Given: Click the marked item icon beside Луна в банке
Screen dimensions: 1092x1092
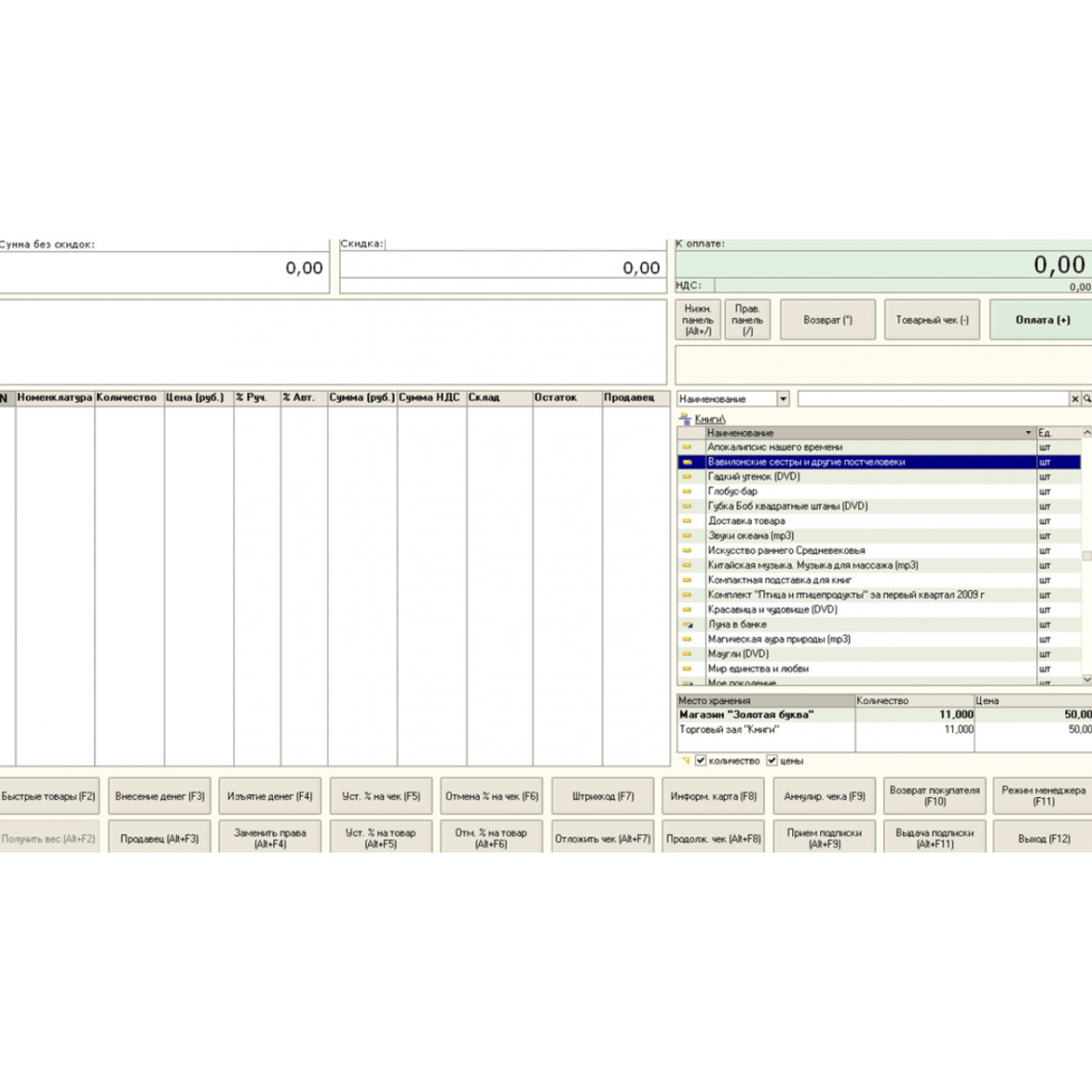Looking at the screenshot, I should coord(688,625).
